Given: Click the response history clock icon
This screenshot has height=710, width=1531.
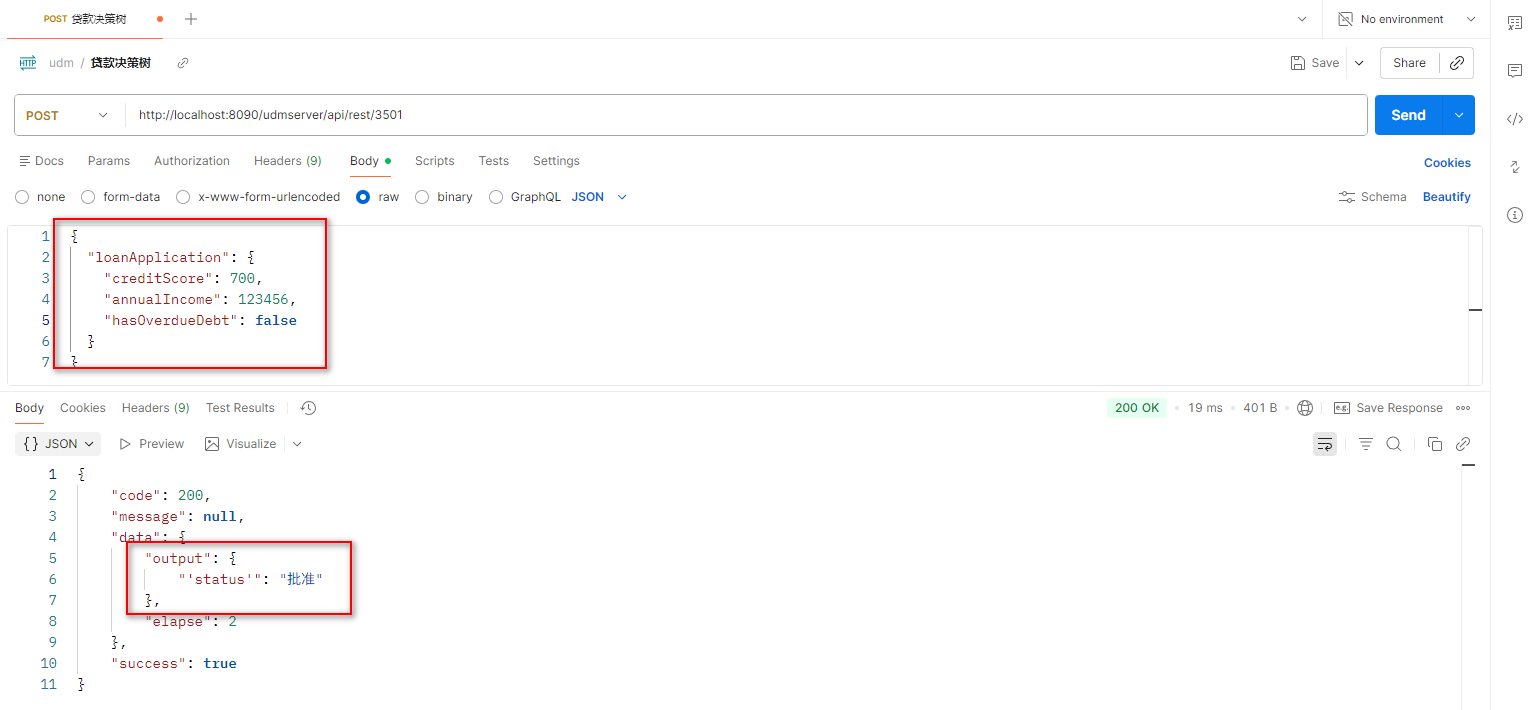Looking at the screenshot, I should [308, 408].
